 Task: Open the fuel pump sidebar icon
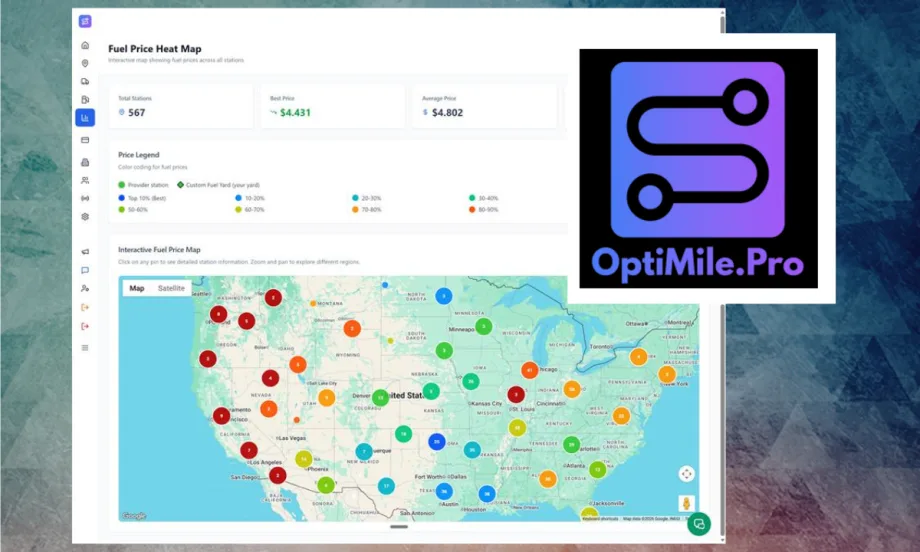coord(85,100)
